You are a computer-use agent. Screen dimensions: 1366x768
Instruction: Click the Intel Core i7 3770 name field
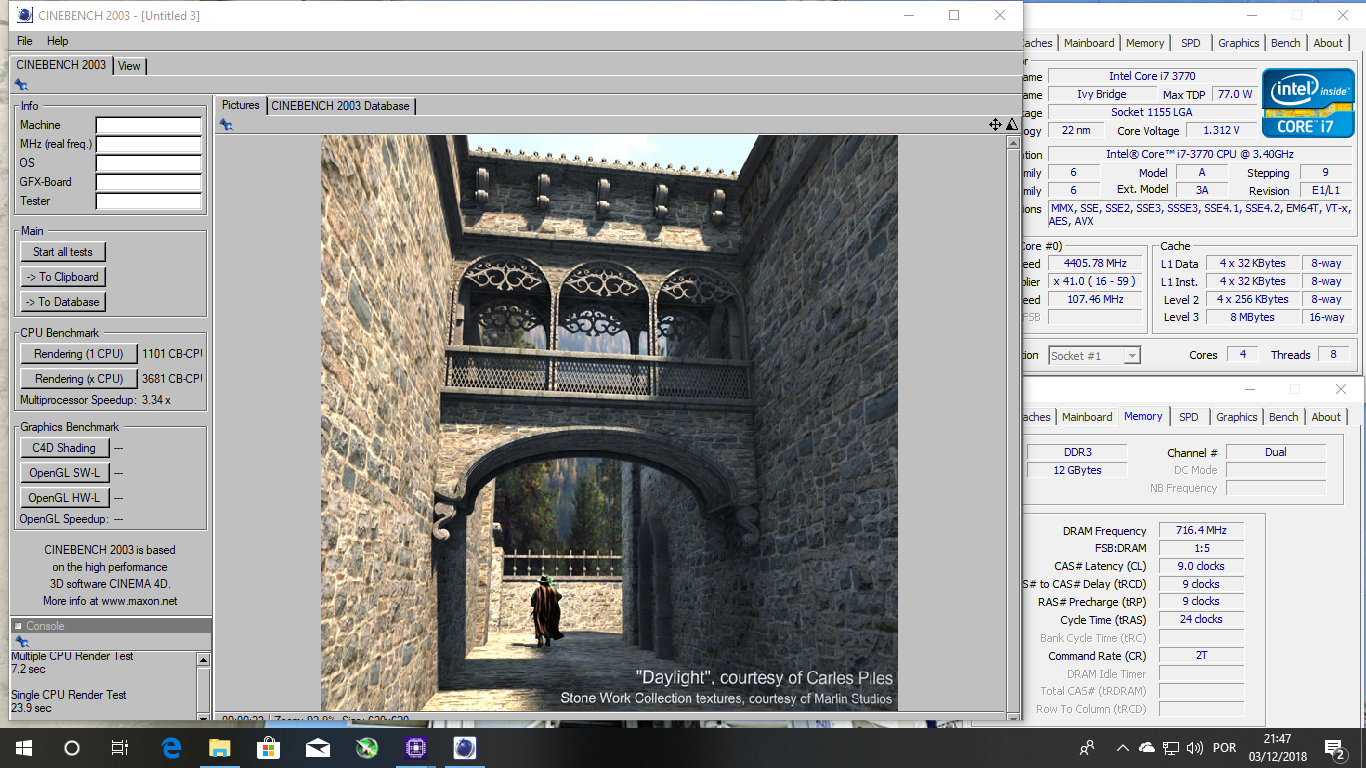[x=1151, y=76]
